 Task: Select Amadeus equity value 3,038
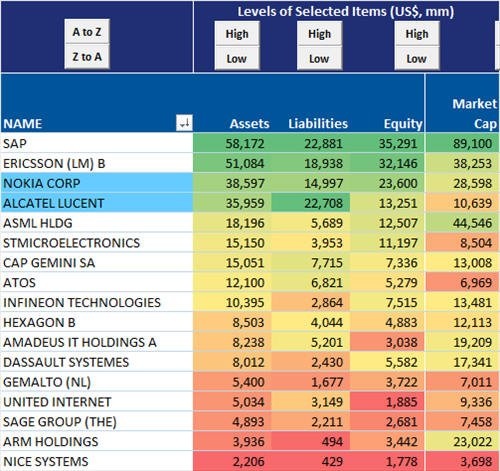pyautogui.click(x=387, y=342)
